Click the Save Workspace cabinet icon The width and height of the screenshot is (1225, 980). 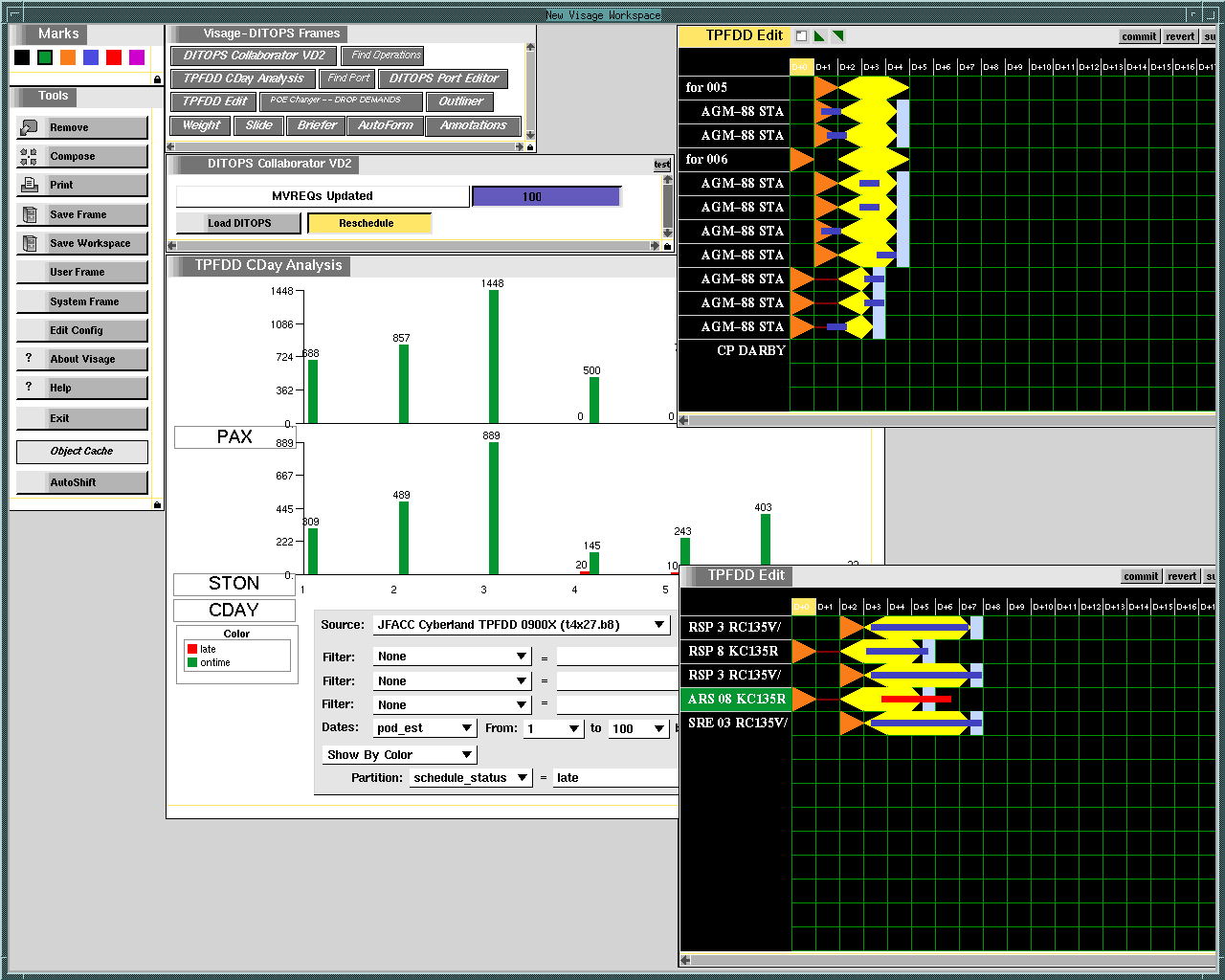pos(29,243)
